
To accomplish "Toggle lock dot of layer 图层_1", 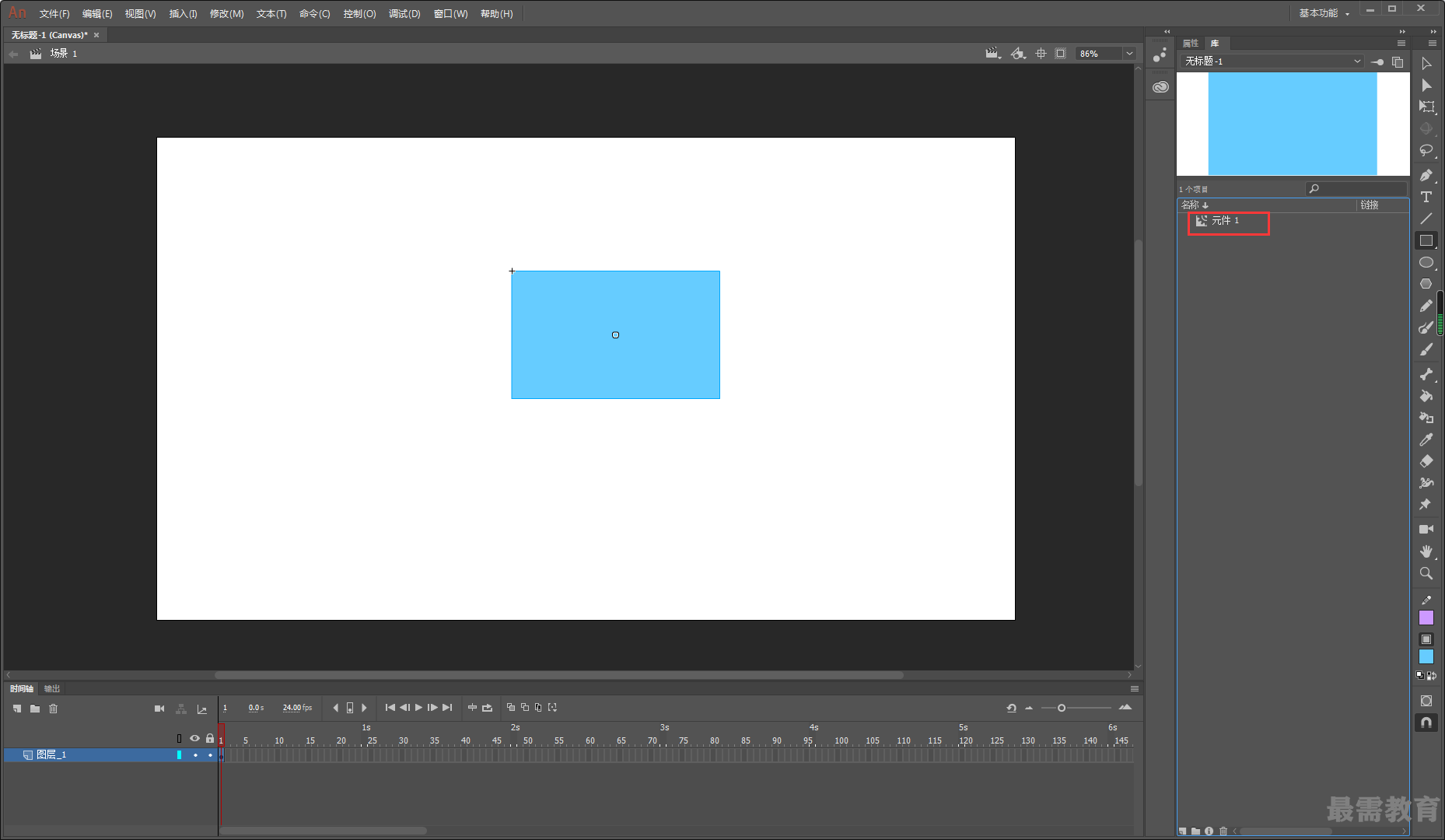I will pos(210,755).
